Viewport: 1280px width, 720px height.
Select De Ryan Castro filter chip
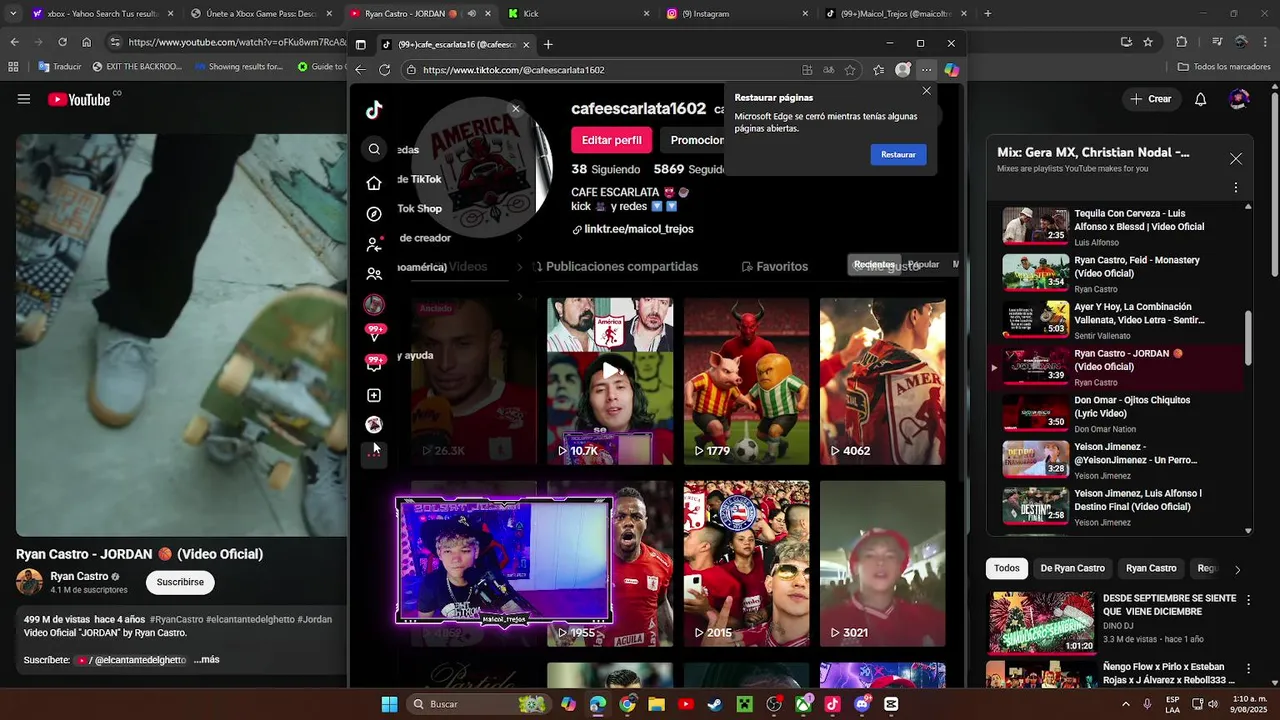coord(1072,568)
